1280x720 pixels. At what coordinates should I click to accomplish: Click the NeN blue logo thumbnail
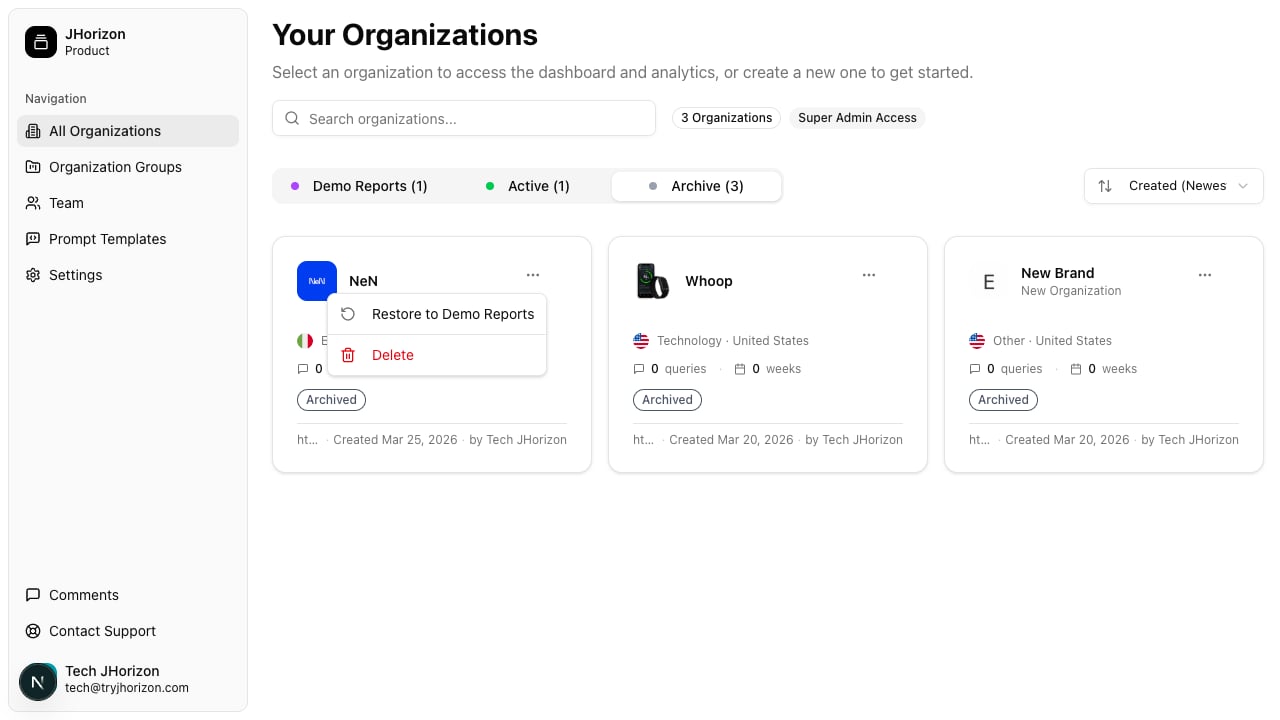[317, 281]
